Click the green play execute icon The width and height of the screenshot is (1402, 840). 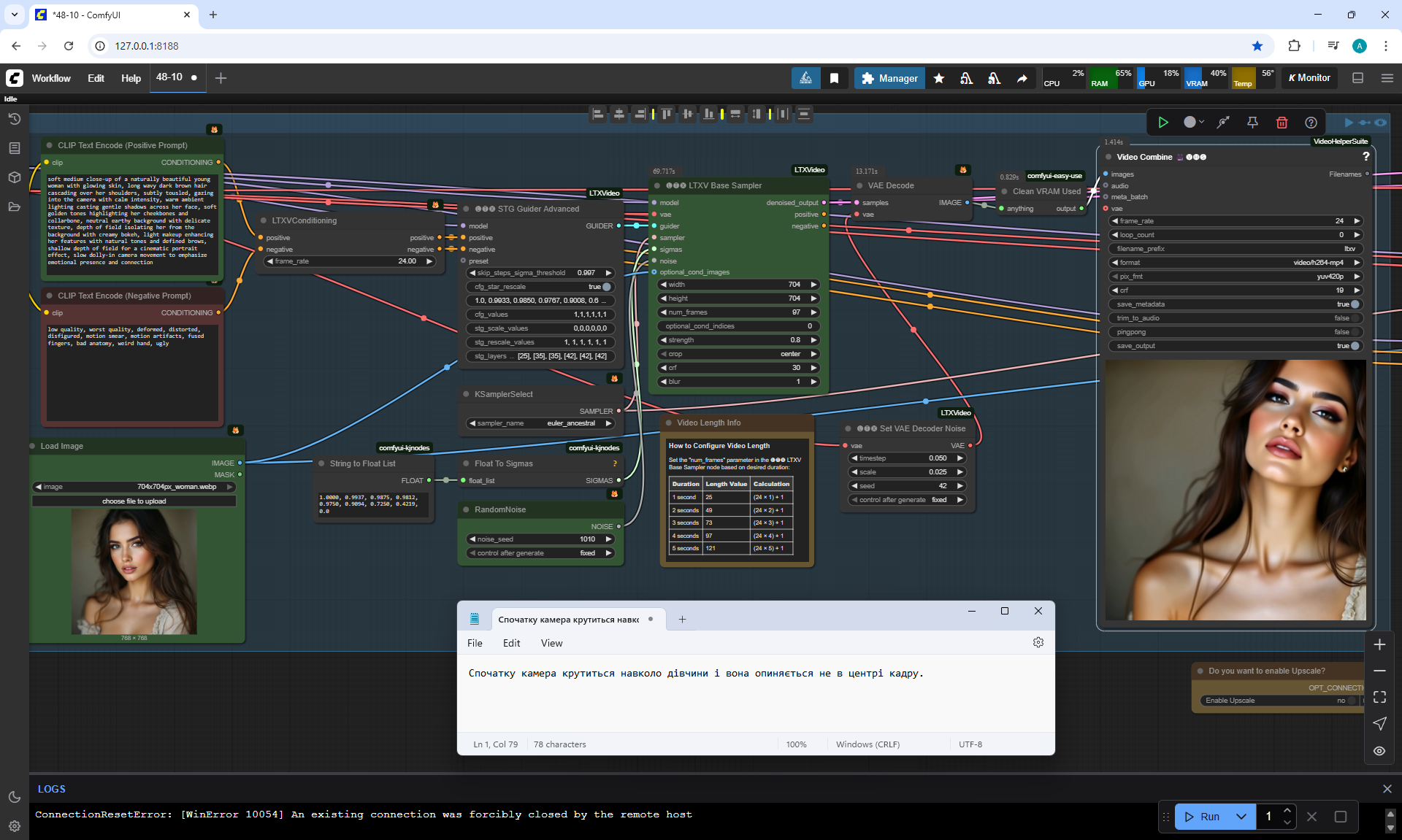click(x=1163, y=123)
